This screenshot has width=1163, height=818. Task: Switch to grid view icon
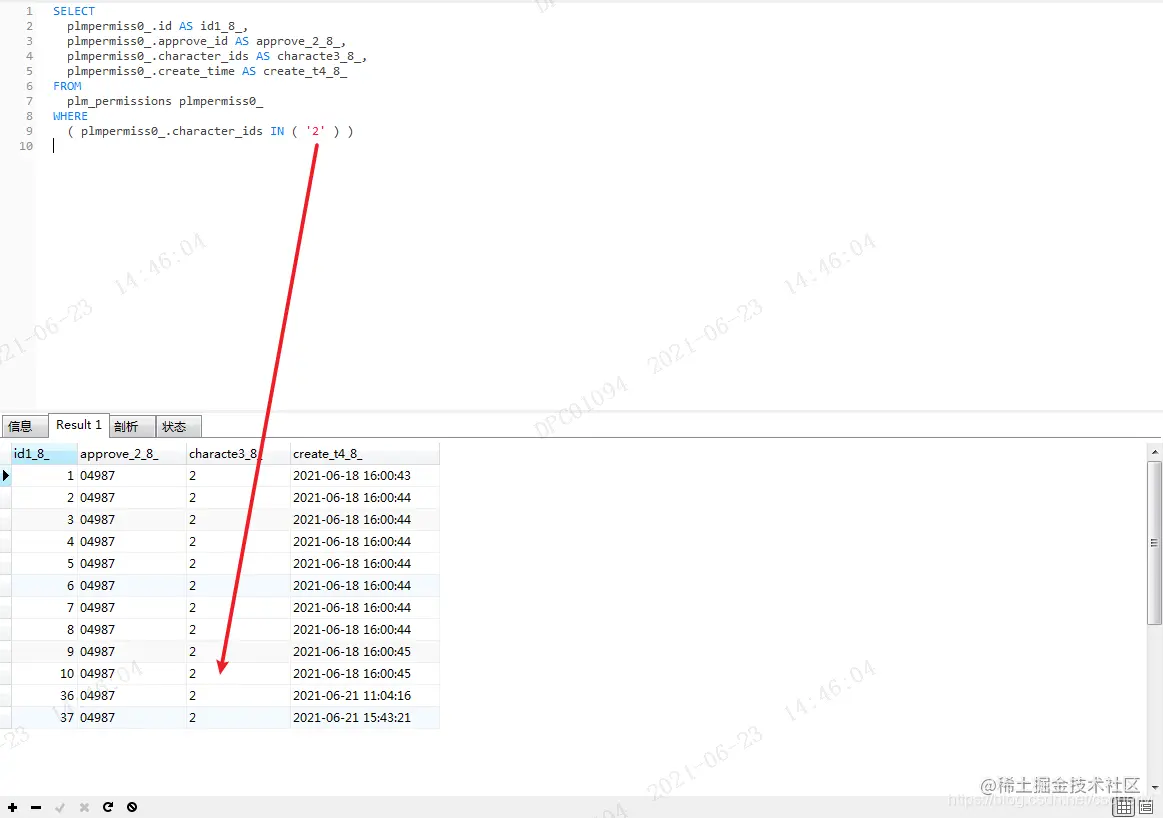pos(1124,807)
